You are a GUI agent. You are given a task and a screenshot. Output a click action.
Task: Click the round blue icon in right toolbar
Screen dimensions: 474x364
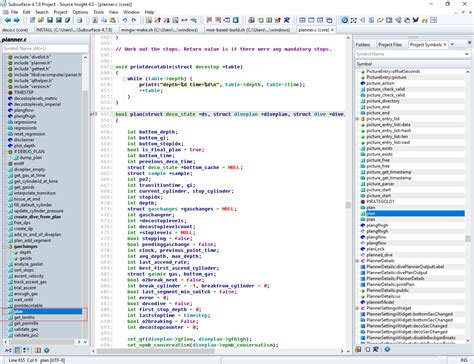[344, 20]
